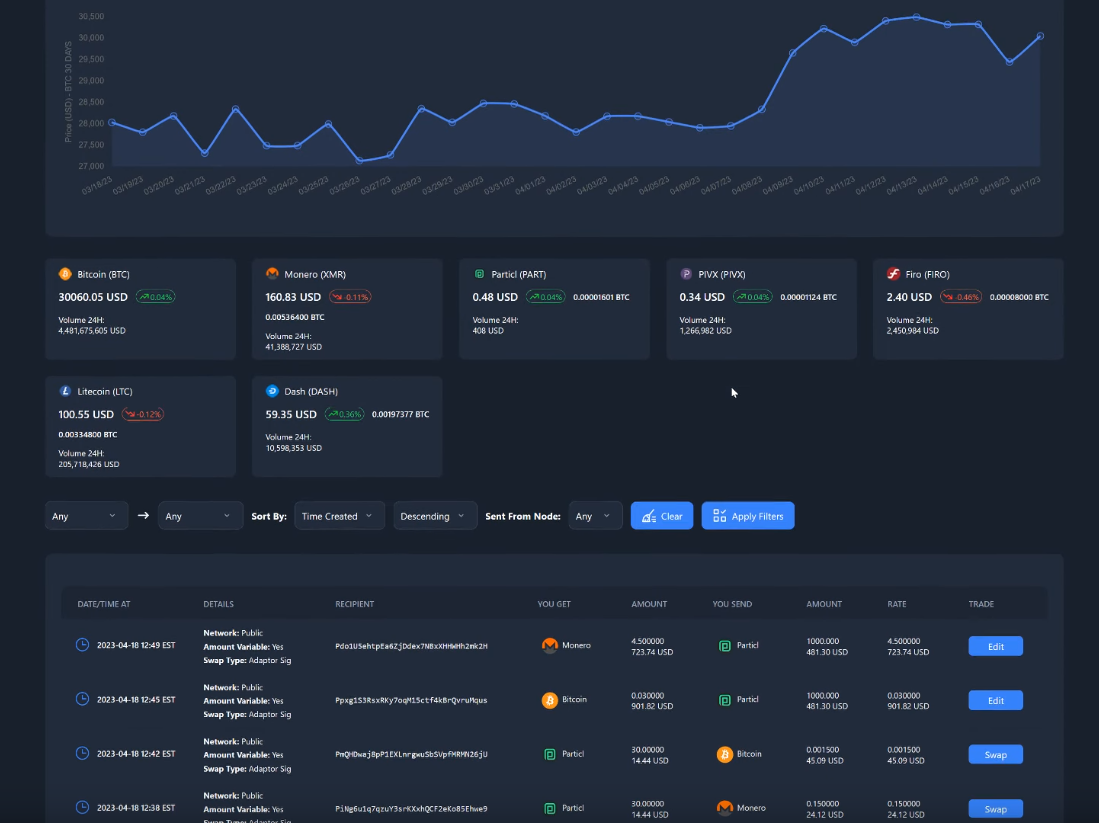Image resolution: width=1099 pixels, height=823 pixels.
Task: Click the recipient address starting with 'PiNg6'
Action: (411, 808)
